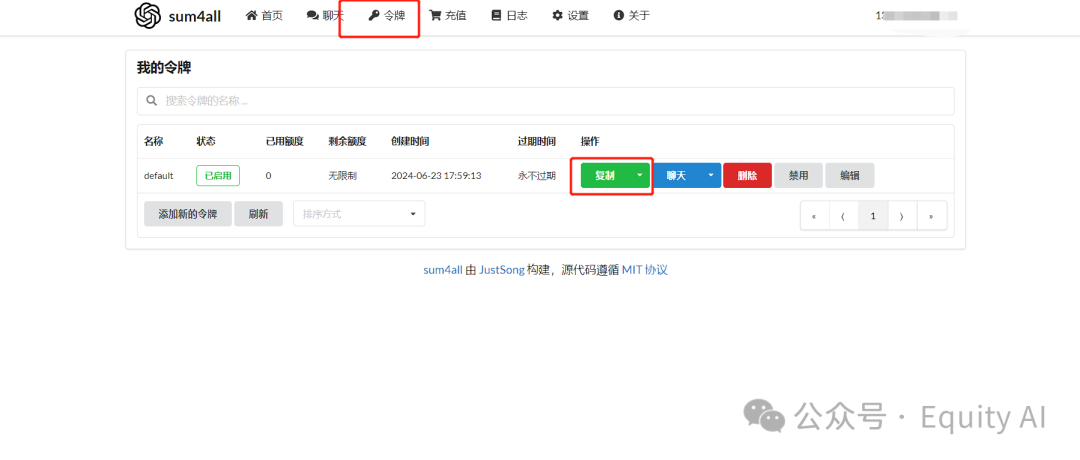
Task: Open the 设置 settings page
Action: point(570,16)
